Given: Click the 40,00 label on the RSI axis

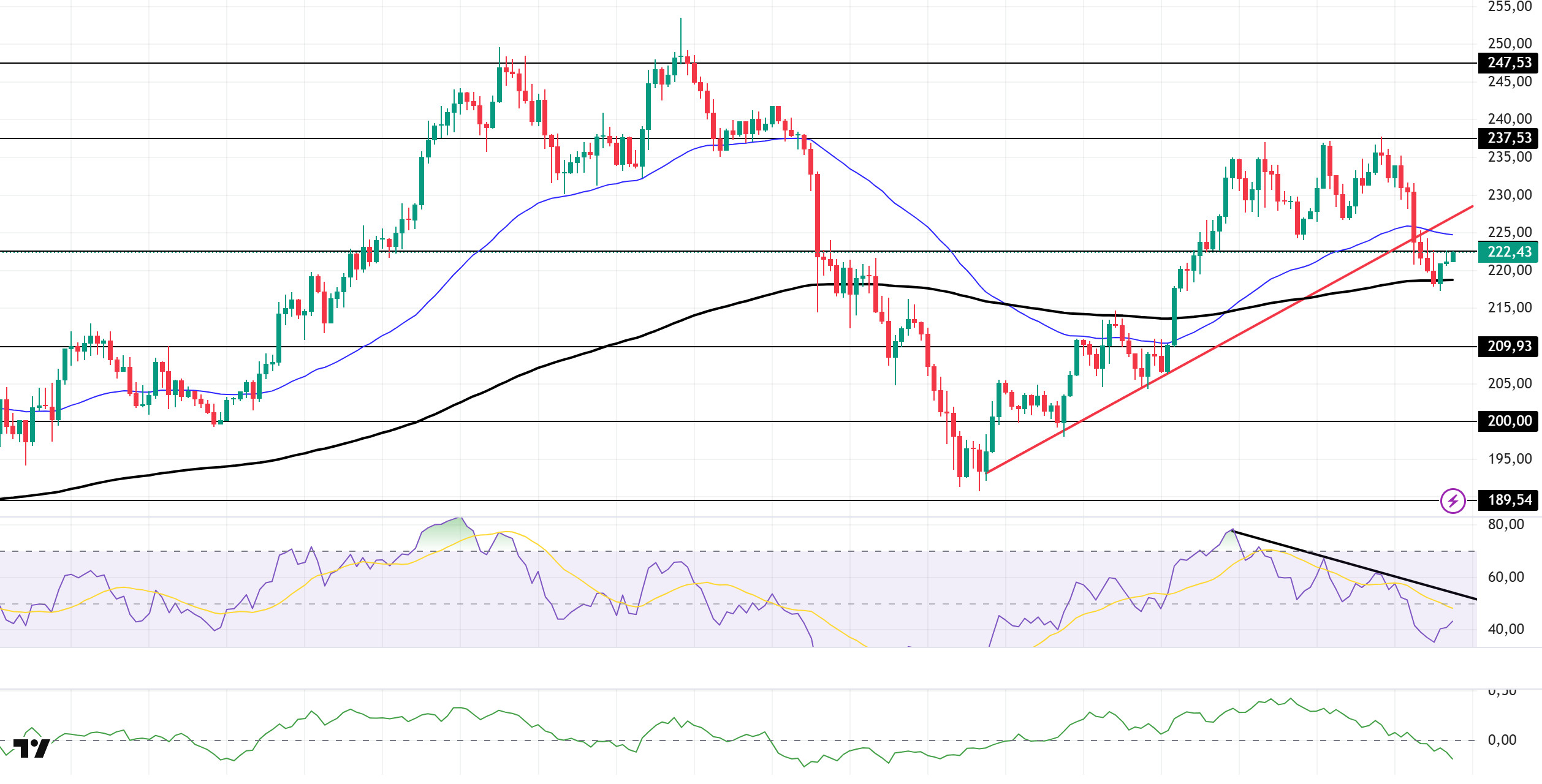Looking at the screenshot, I should [1505, 630].
